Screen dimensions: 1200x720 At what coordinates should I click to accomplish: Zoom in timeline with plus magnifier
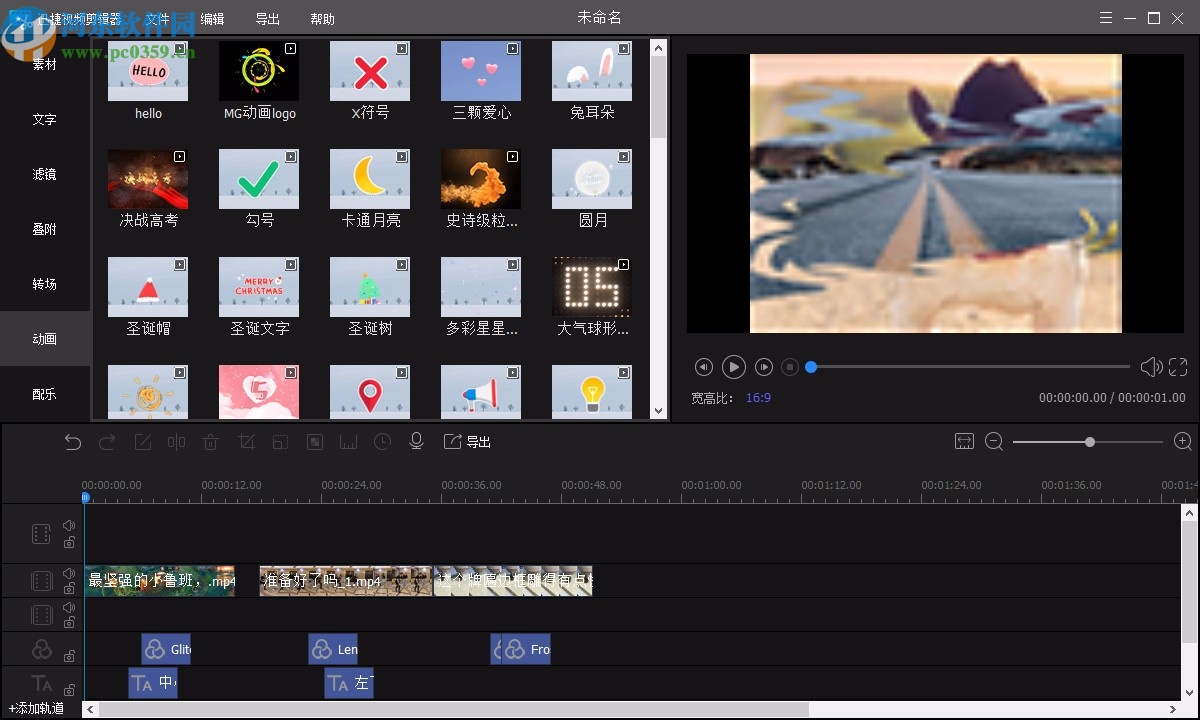[1182, 441]
